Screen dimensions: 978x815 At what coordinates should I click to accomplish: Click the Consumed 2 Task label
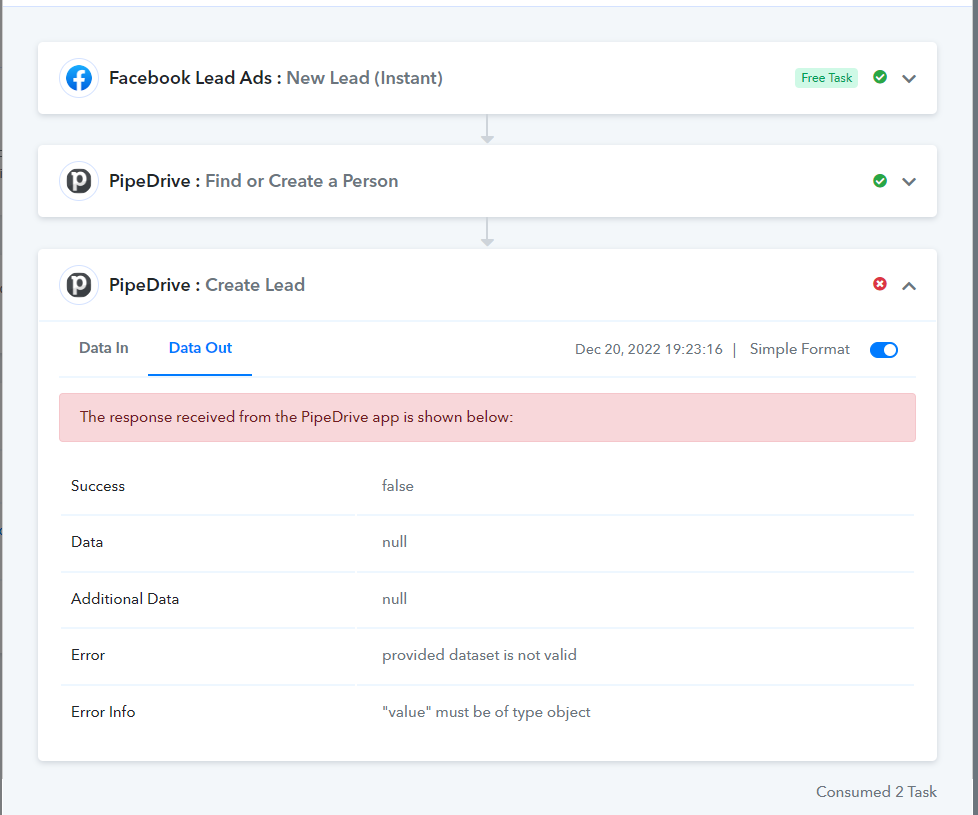[876, 791]
